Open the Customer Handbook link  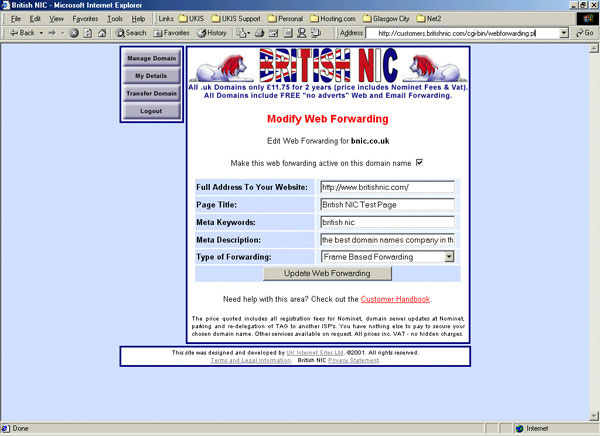click(395, 299)
